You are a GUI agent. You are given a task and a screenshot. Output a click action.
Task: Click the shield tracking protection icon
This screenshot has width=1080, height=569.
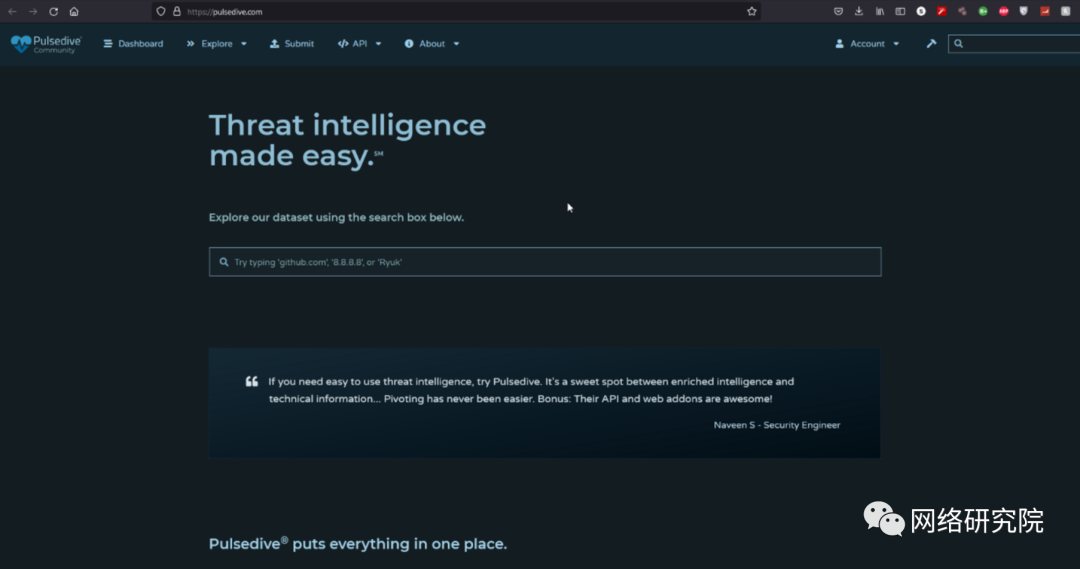(161, 12)
